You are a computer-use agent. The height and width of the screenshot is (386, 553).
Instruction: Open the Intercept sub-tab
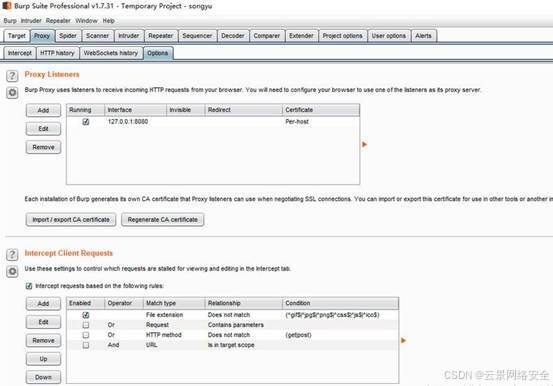point(20,53)
